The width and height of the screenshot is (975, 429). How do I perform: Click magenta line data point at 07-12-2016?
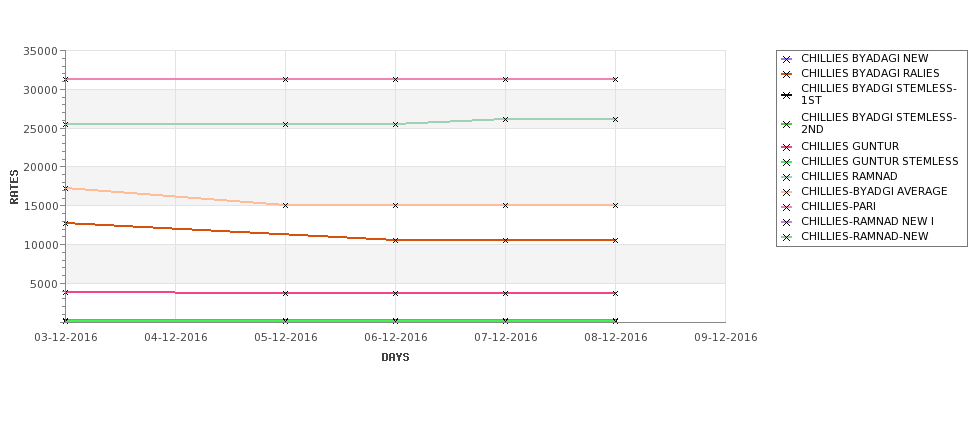click(x=506, y=293)
